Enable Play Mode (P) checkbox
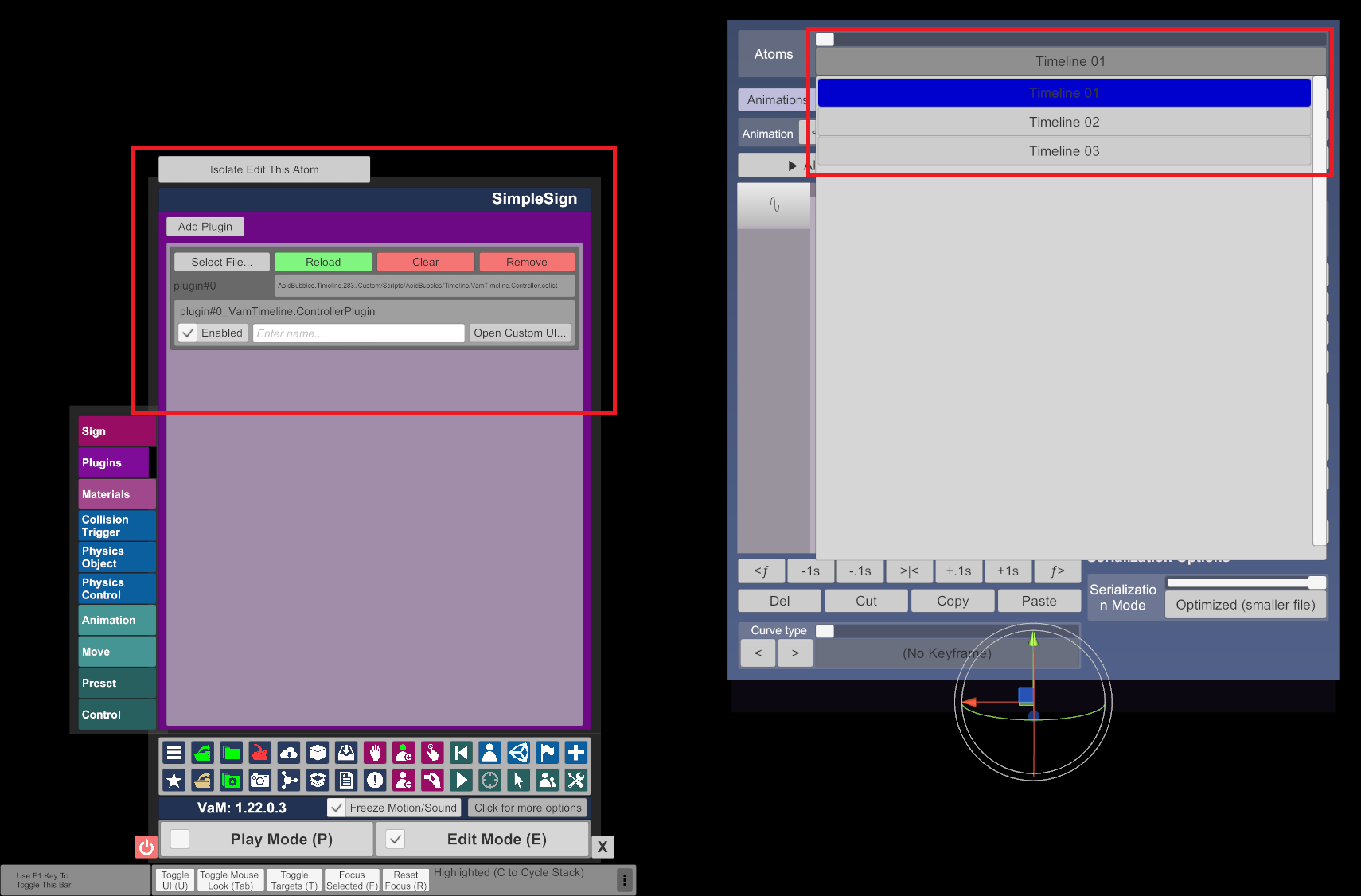 [x=181, y=839]
